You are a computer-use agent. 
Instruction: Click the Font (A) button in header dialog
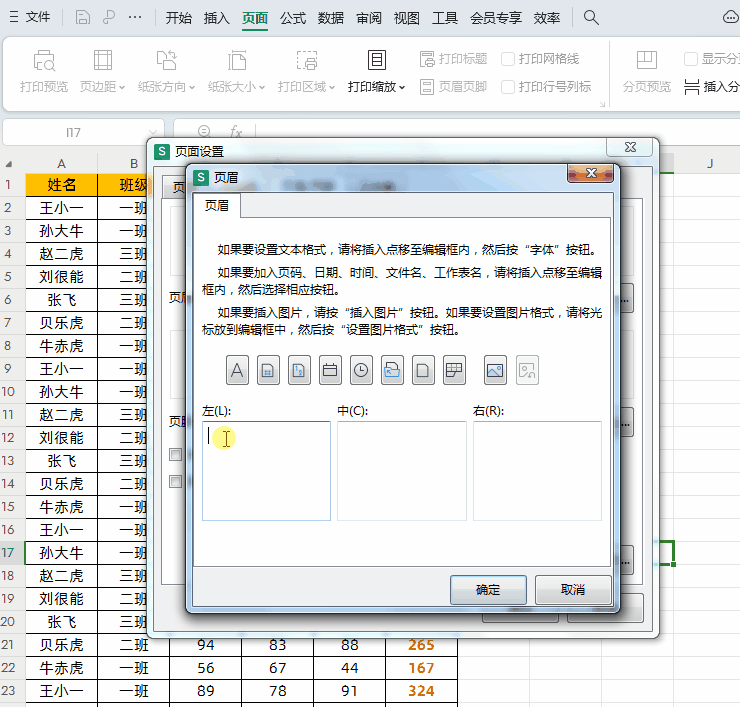coord(237,370)
